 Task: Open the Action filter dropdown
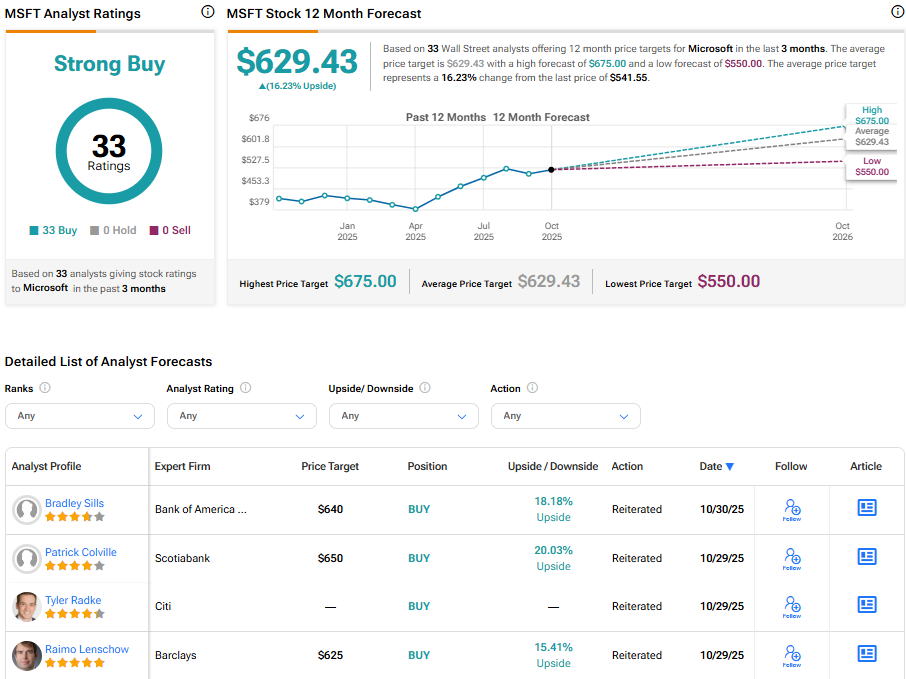[x=566, y=416]
